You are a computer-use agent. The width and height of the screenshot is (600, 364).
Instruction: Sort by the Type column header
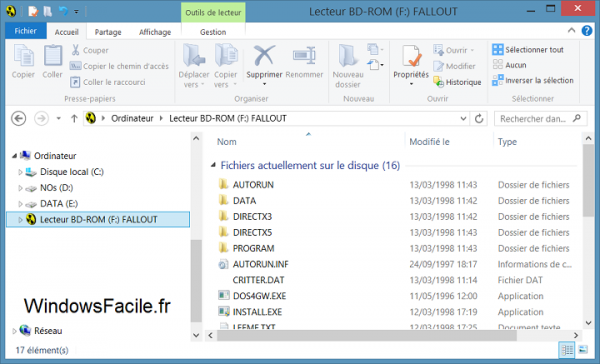click(507, 142)
